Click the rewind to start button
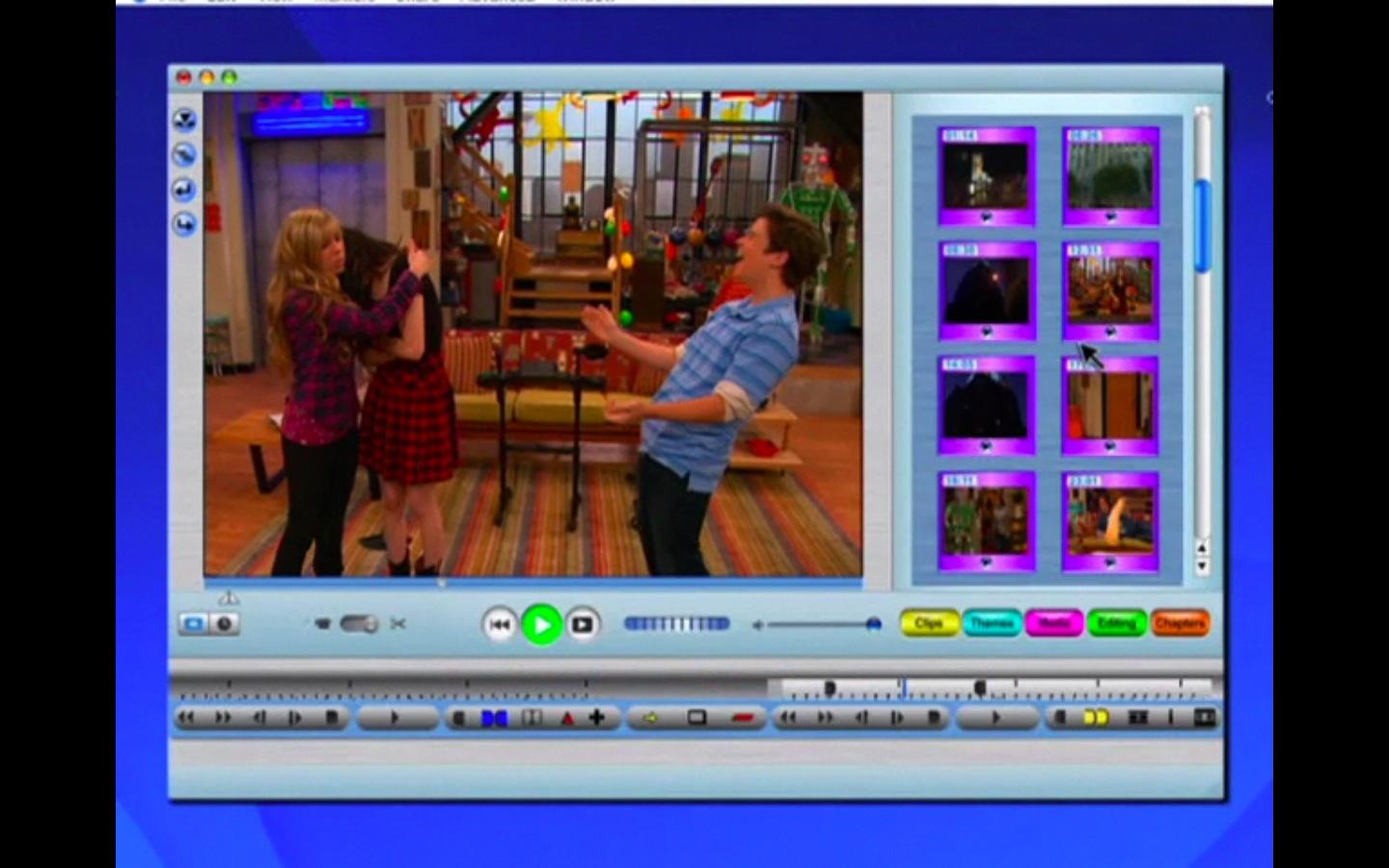The width and height of the screenshot is (1389, 868). (x=499, y=625)
